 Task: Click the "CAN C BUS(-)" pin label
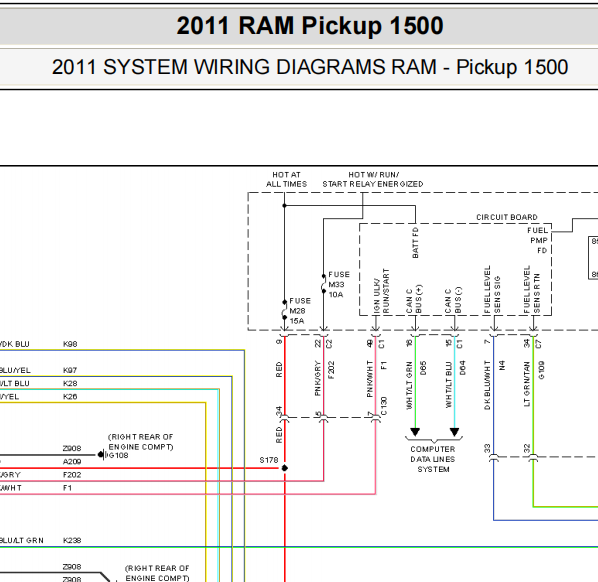[453, 301]
